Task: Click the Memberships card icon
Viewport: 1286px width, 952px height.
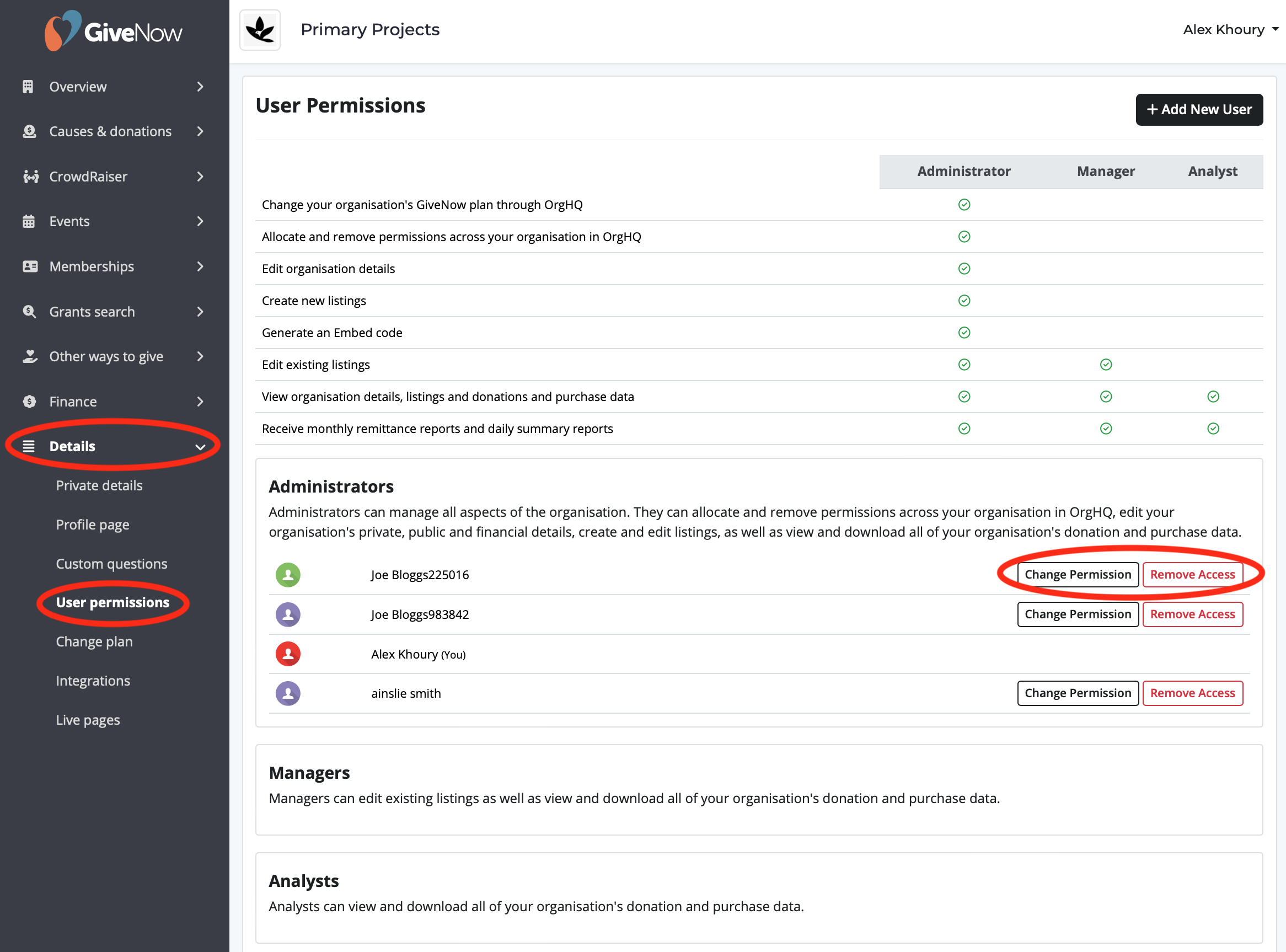Action: (30, 266)
